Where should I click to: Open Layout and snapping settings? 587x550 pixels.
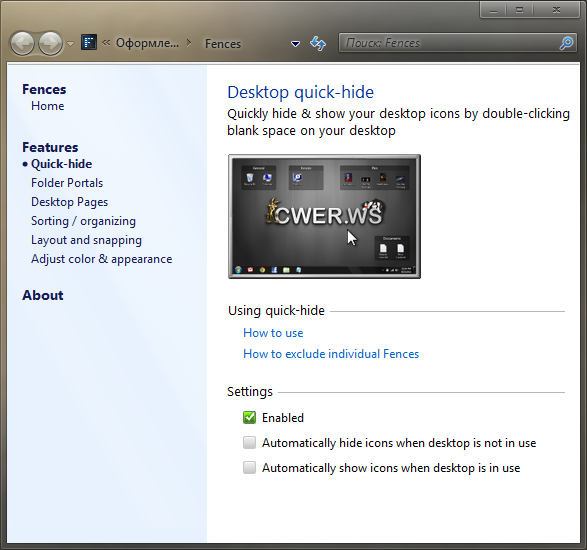click(x=86, y=240)
